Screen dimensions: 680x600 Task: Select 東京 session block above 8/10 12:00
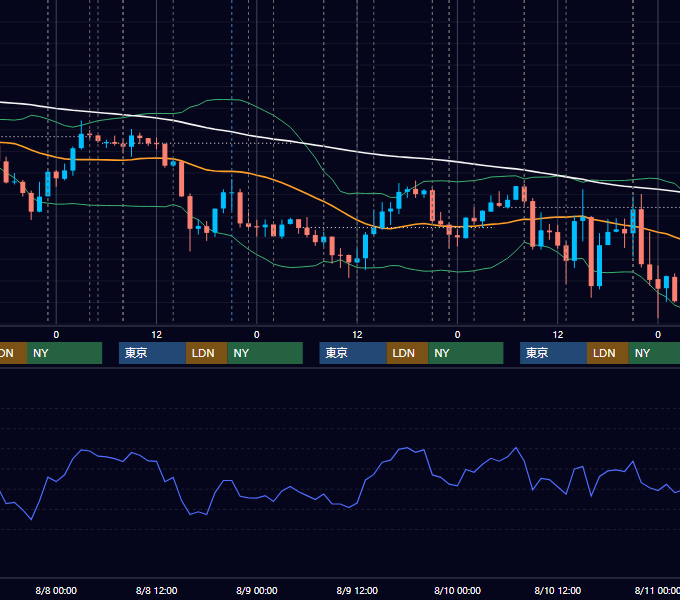(x=553, y=353)
